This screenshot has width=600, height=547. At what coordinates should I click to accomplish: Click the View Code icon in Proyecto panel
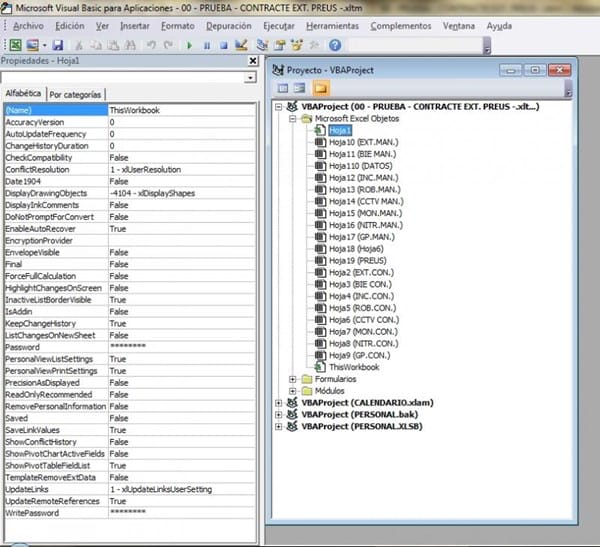click(284, 89)
